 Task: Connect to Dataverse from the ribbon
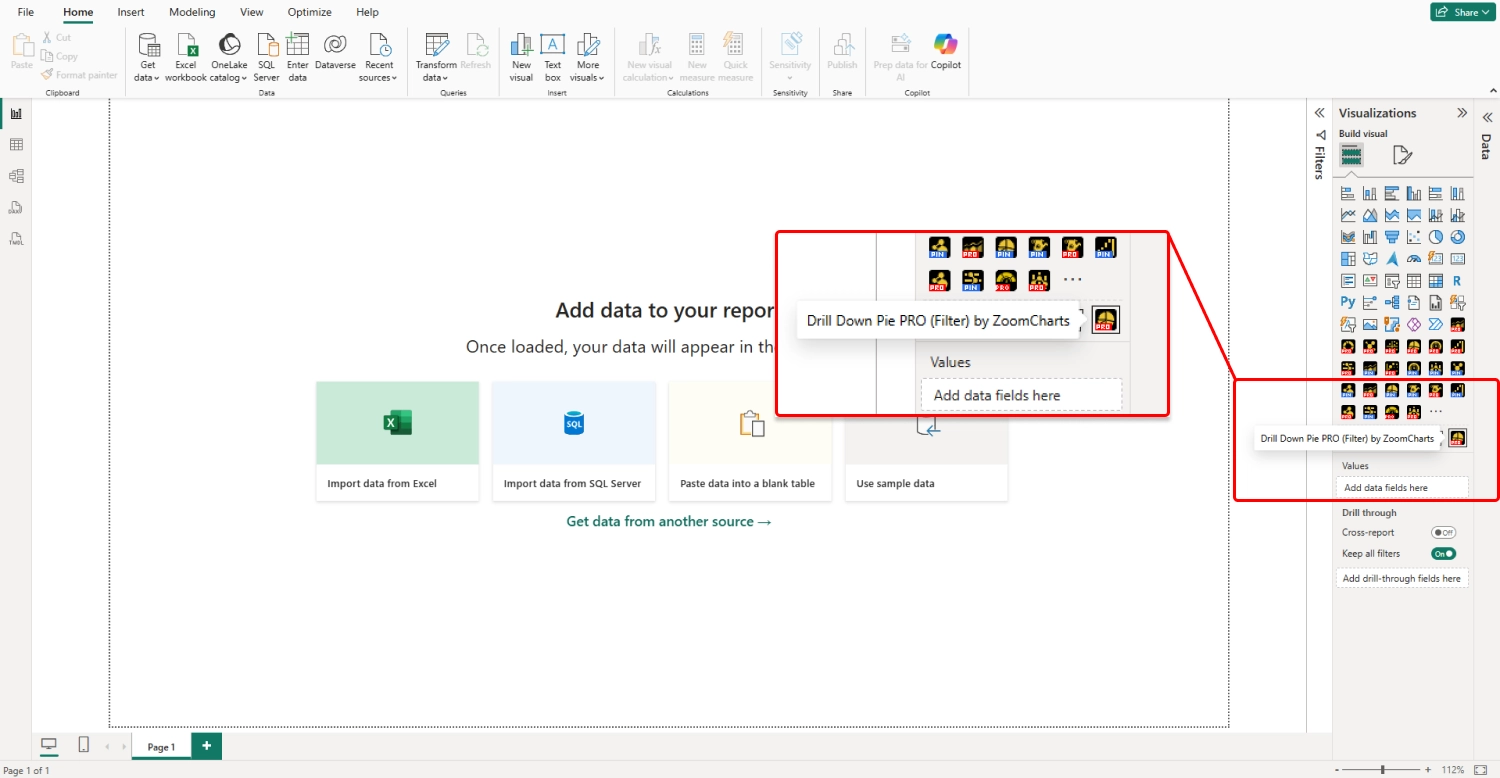(335, 52)
